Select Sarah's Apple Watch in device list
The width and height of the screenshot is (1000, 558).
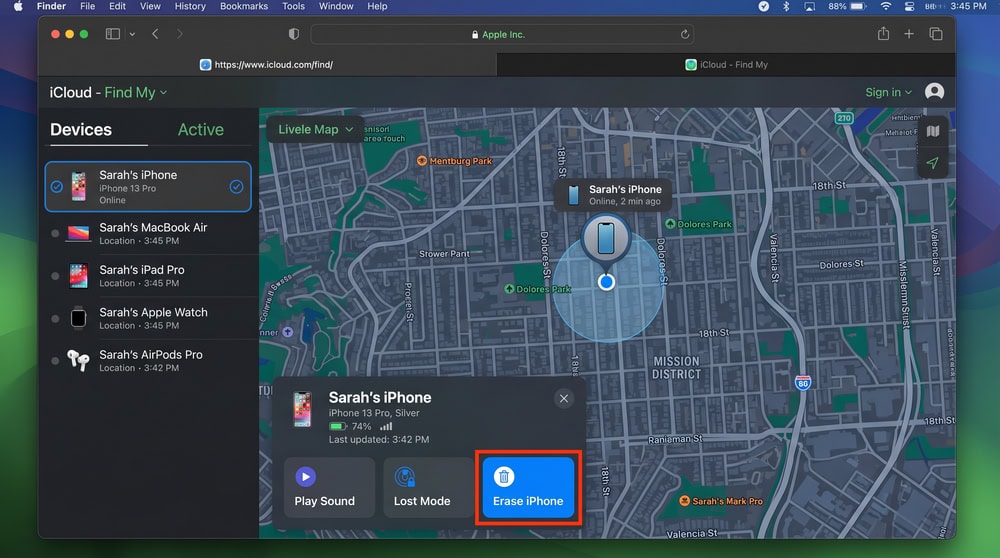[x=148, y=318]
